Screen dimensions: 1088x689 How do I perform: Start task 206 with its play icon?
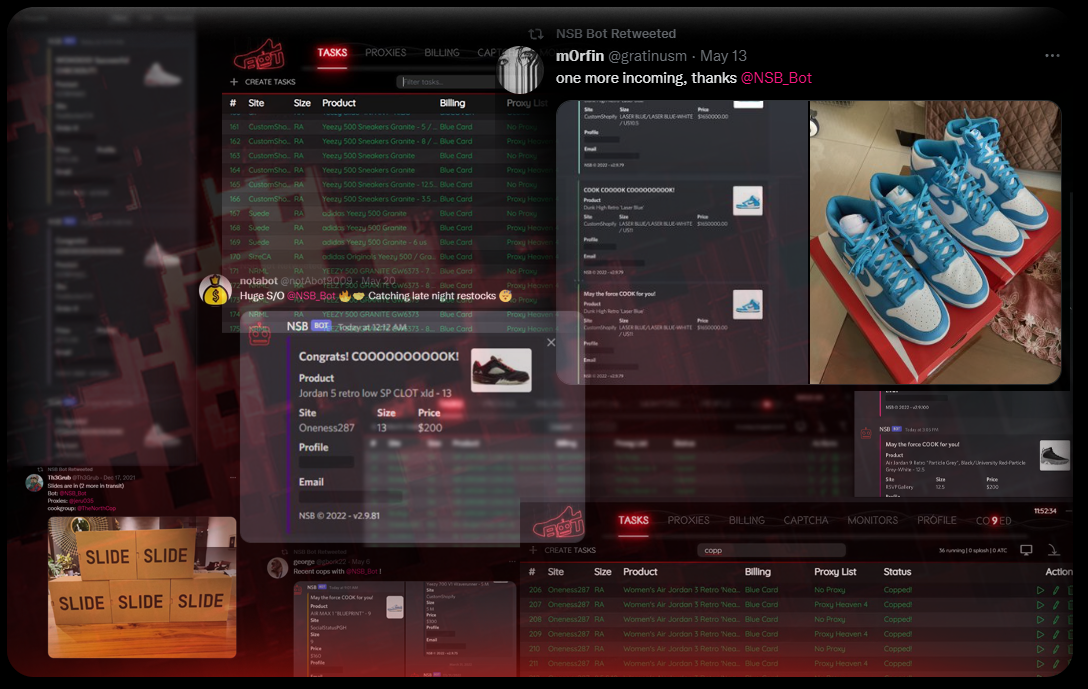[1040, 591]
